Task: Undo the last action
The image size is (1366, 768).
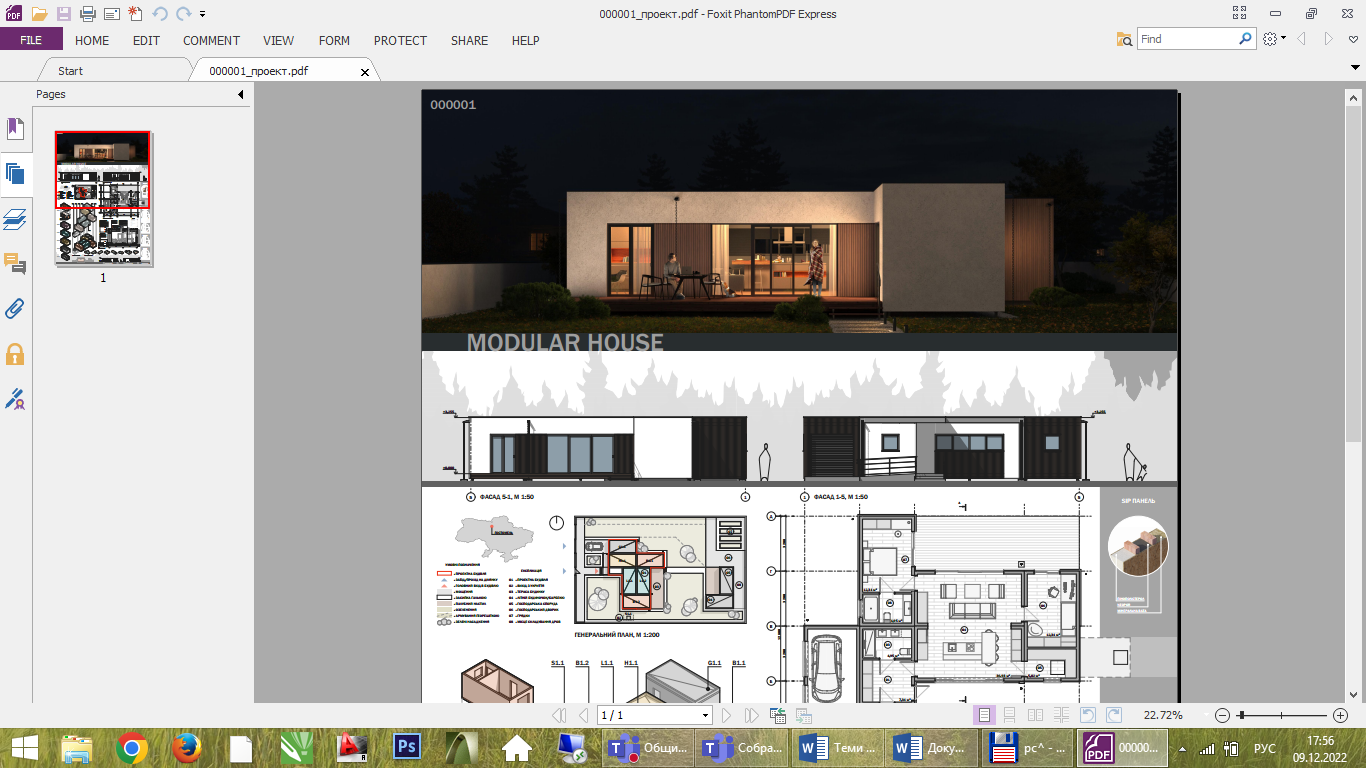Action: pyautogui.click(x=160, y=14)
